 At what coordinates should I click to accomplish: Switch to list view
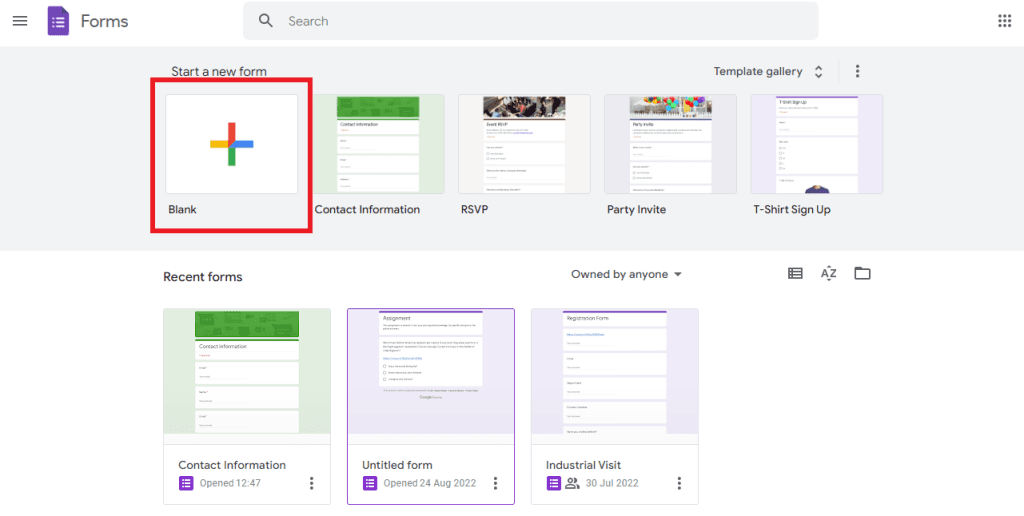[795, 274]
